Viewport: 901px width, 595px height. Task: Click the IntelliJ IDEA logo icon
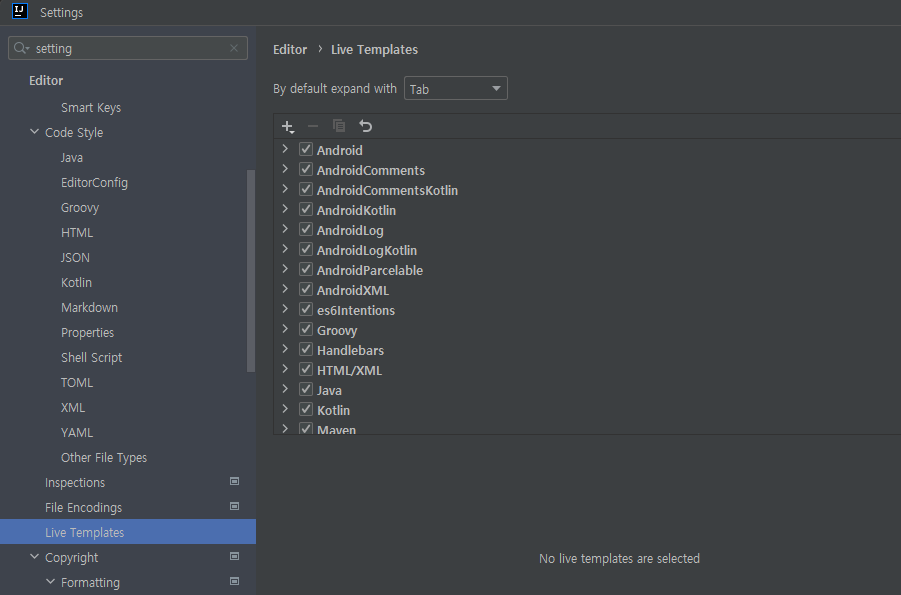click(20, 11)
